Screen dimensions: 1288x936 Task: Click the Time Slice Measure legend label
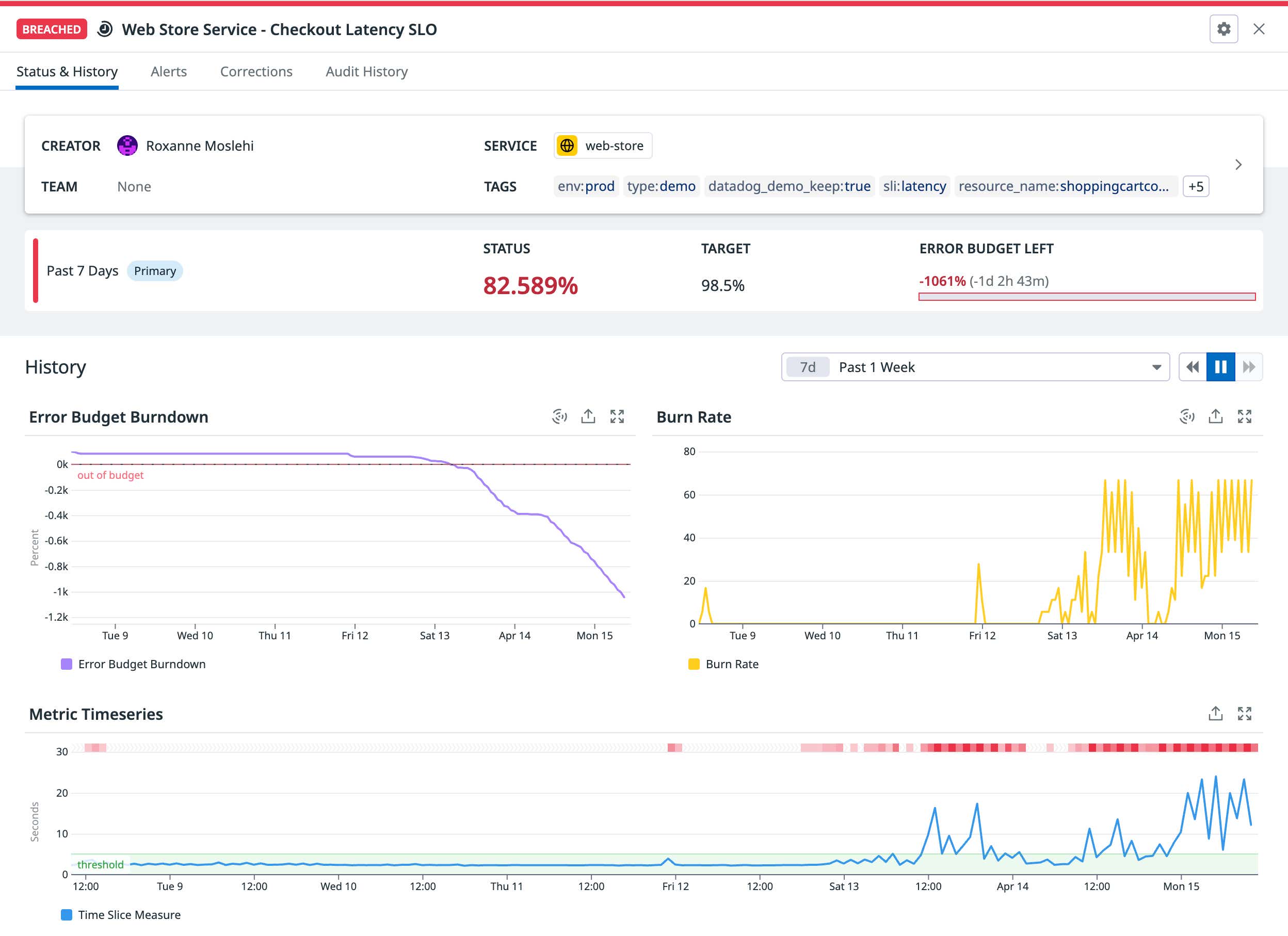coord(130,915)
